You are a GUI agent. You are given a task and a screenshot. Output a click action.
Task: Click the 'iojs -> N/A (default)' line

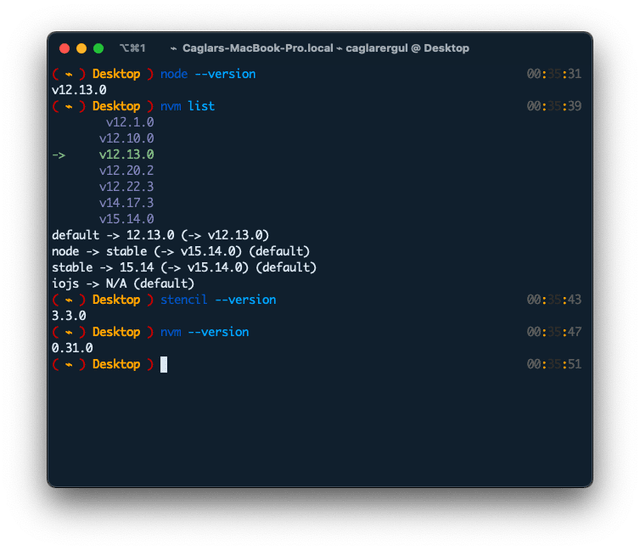123,284
